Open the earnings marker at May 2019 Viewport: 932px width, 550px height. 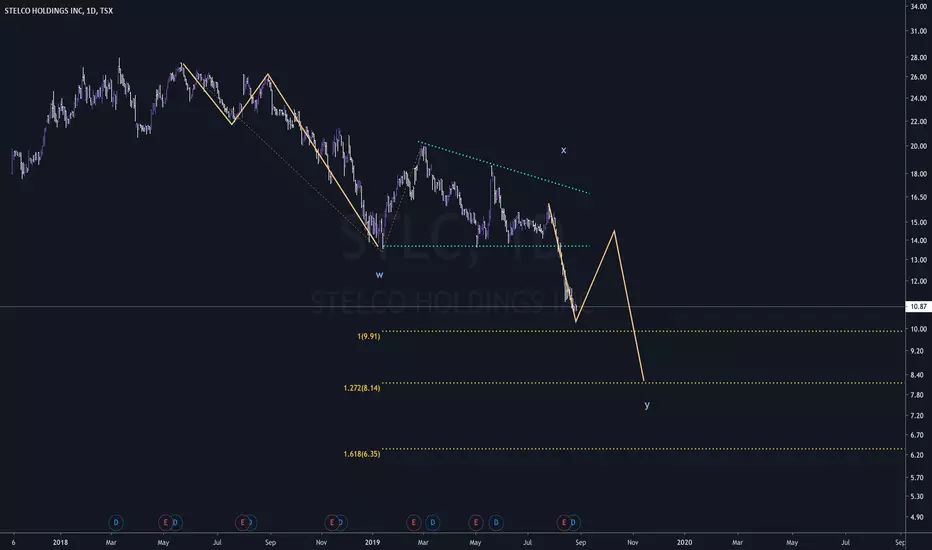pos(475,523)
